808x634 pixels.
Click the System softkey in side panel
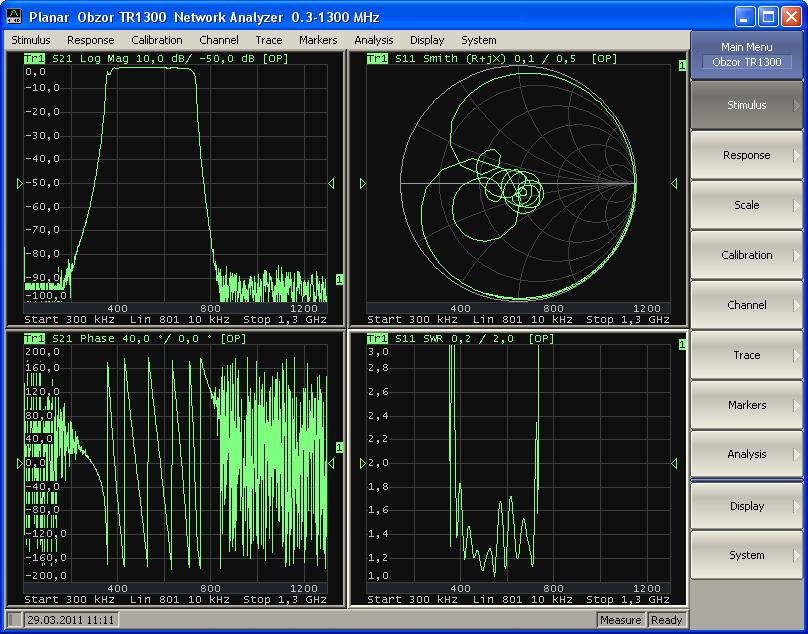coord(746,555)
